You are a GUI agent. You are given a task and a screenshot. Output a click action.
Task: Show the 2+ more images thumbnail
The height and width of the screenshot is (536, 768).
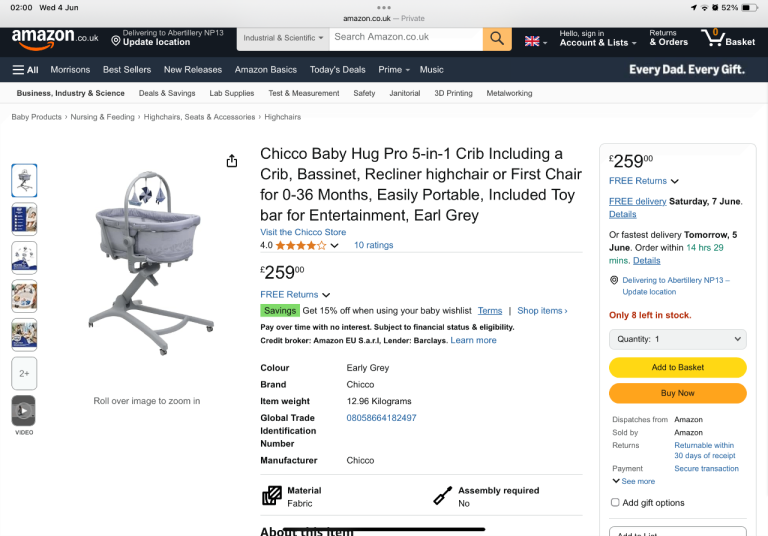point(24,373)
